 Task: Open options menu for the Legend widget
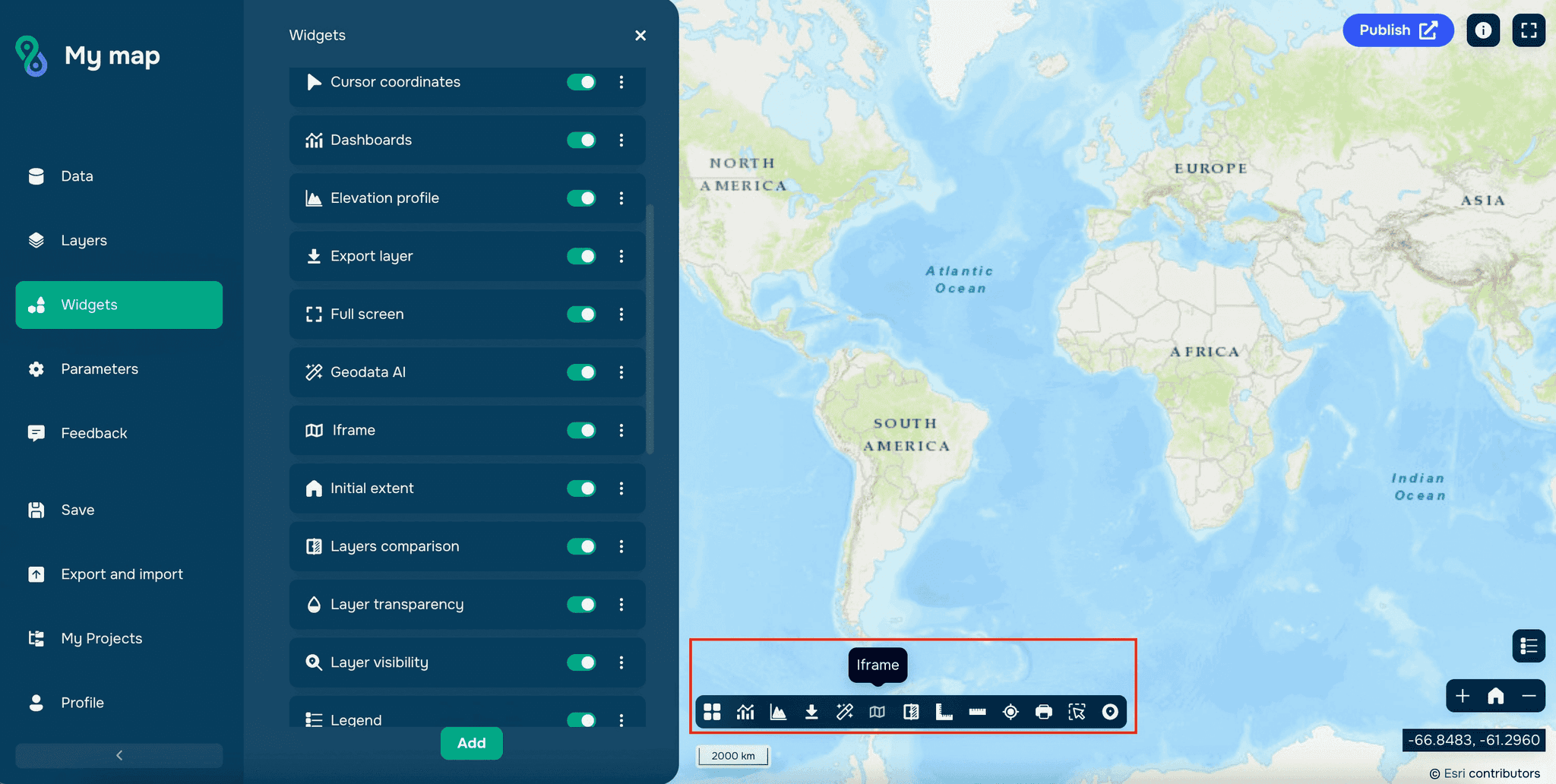[622, 719]
